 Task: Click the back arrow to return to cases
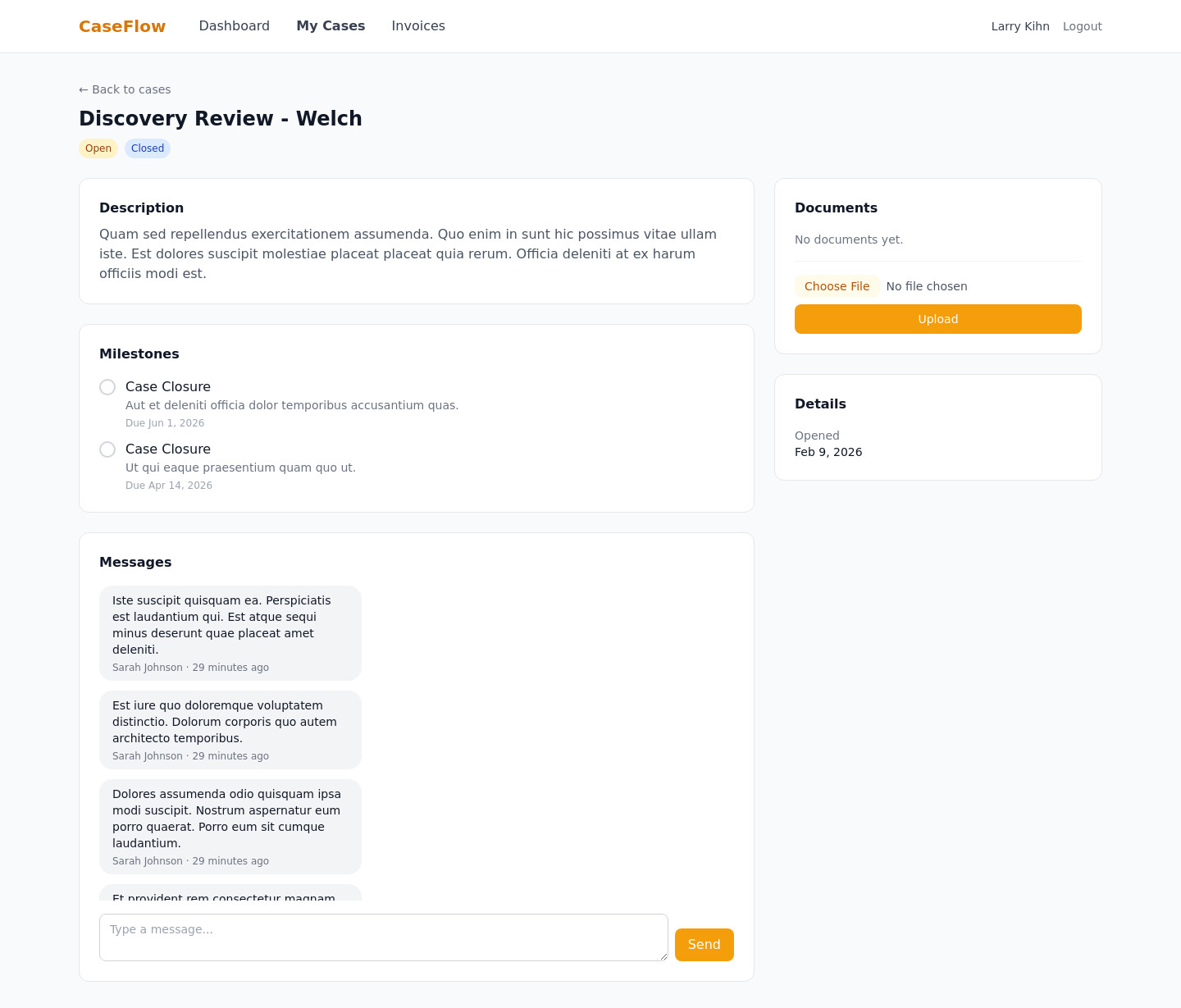click(x=84, y=89)
